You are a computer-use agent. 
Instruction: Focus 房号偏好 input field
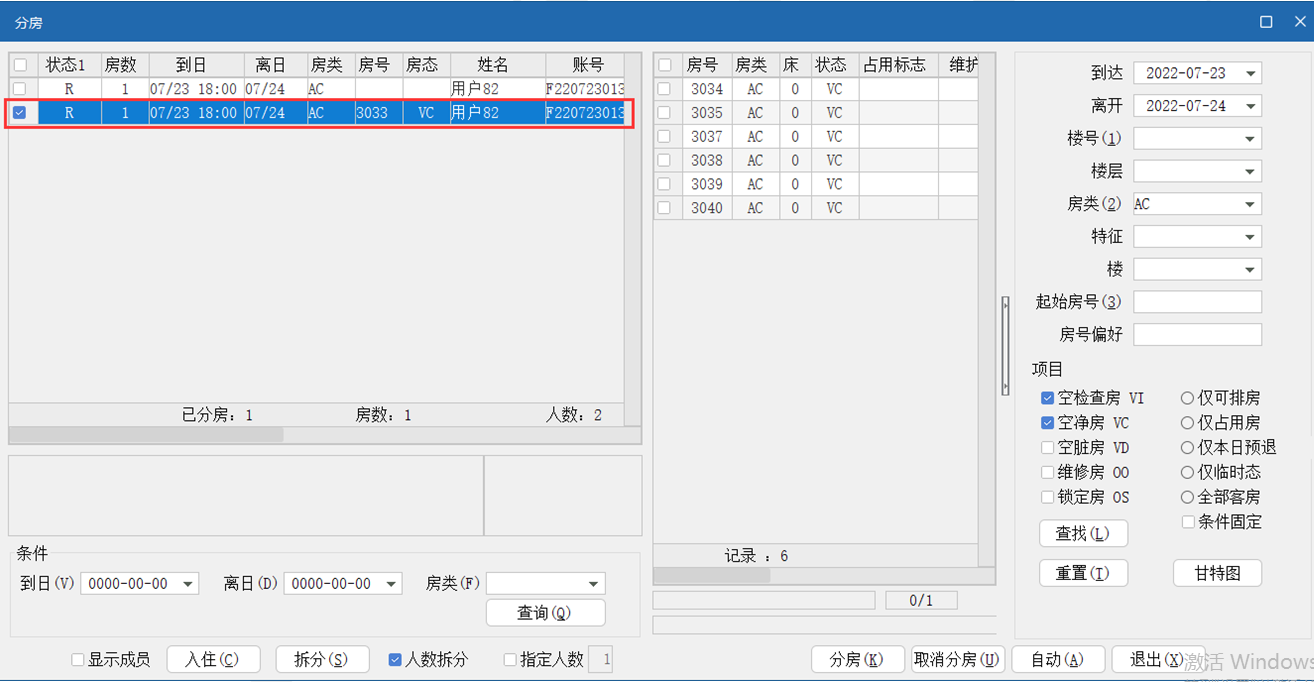[x=1197, y=335]
